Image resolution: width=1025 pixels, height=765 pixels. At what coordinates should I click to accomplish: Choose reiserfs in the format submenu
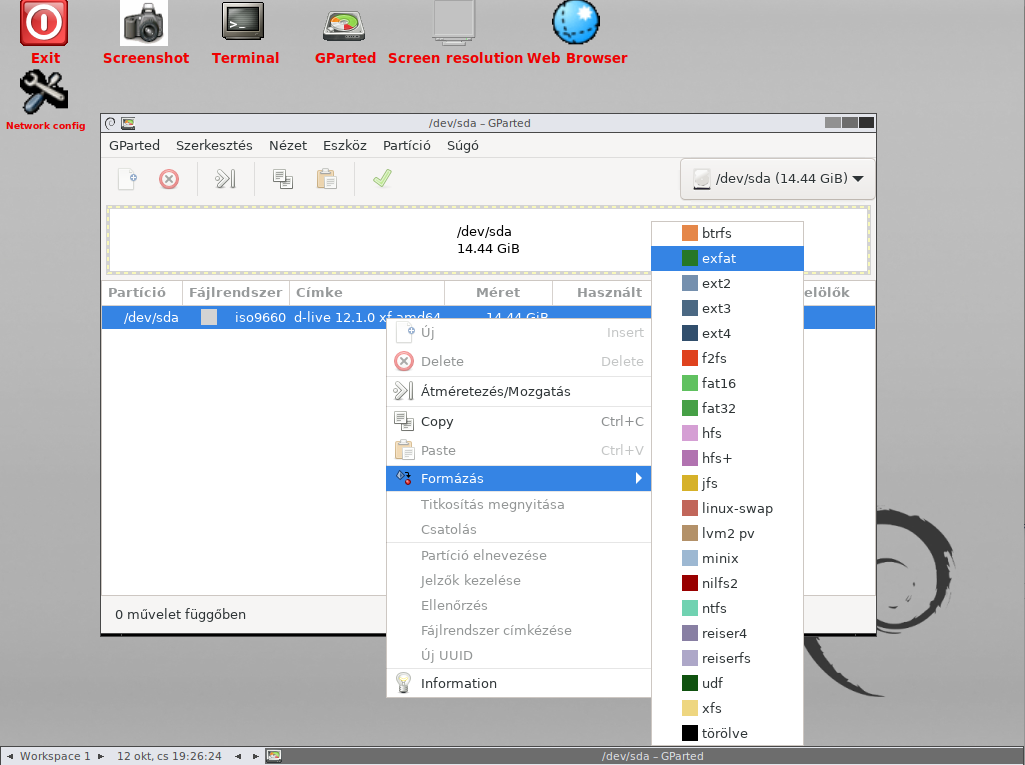point(727,658)
